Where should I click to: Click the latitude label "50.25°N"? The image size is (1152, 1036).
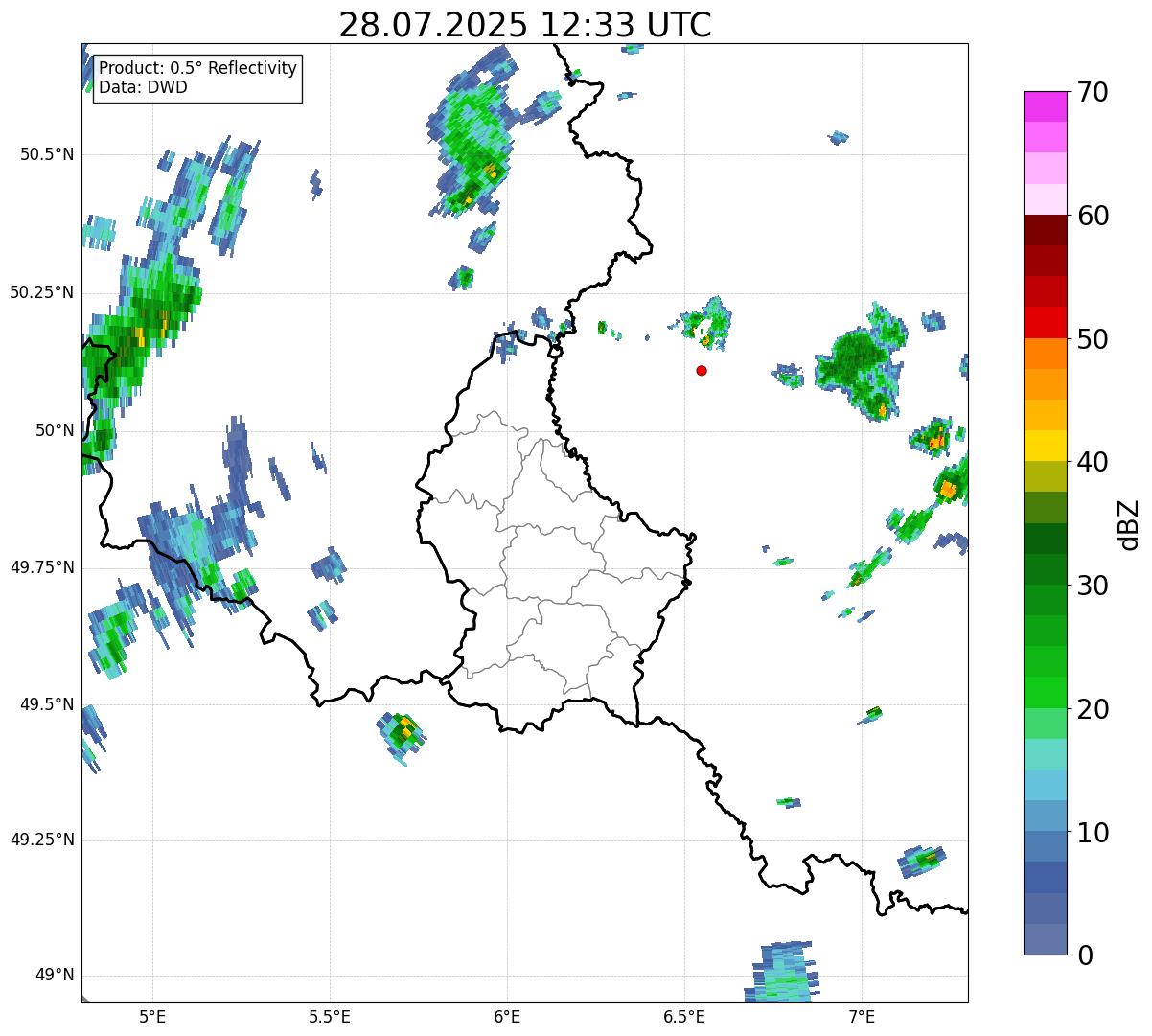[x=42, y=292]
